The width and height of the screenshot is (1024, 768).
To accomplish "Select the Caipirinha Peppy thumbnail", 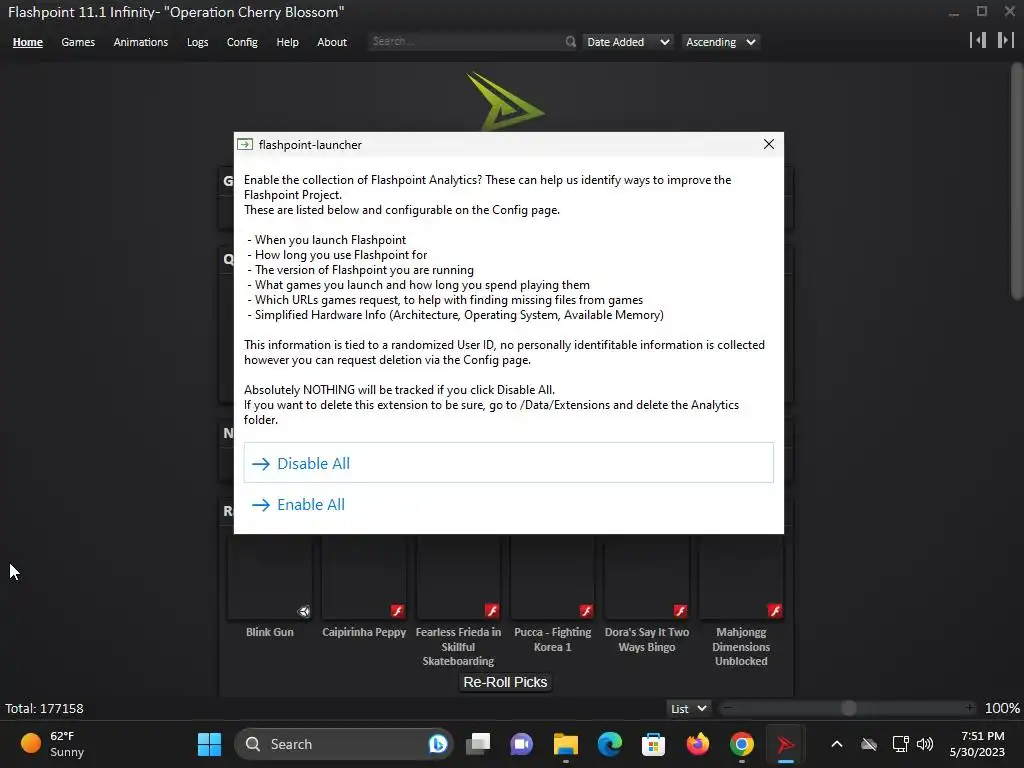I will 364,577.
